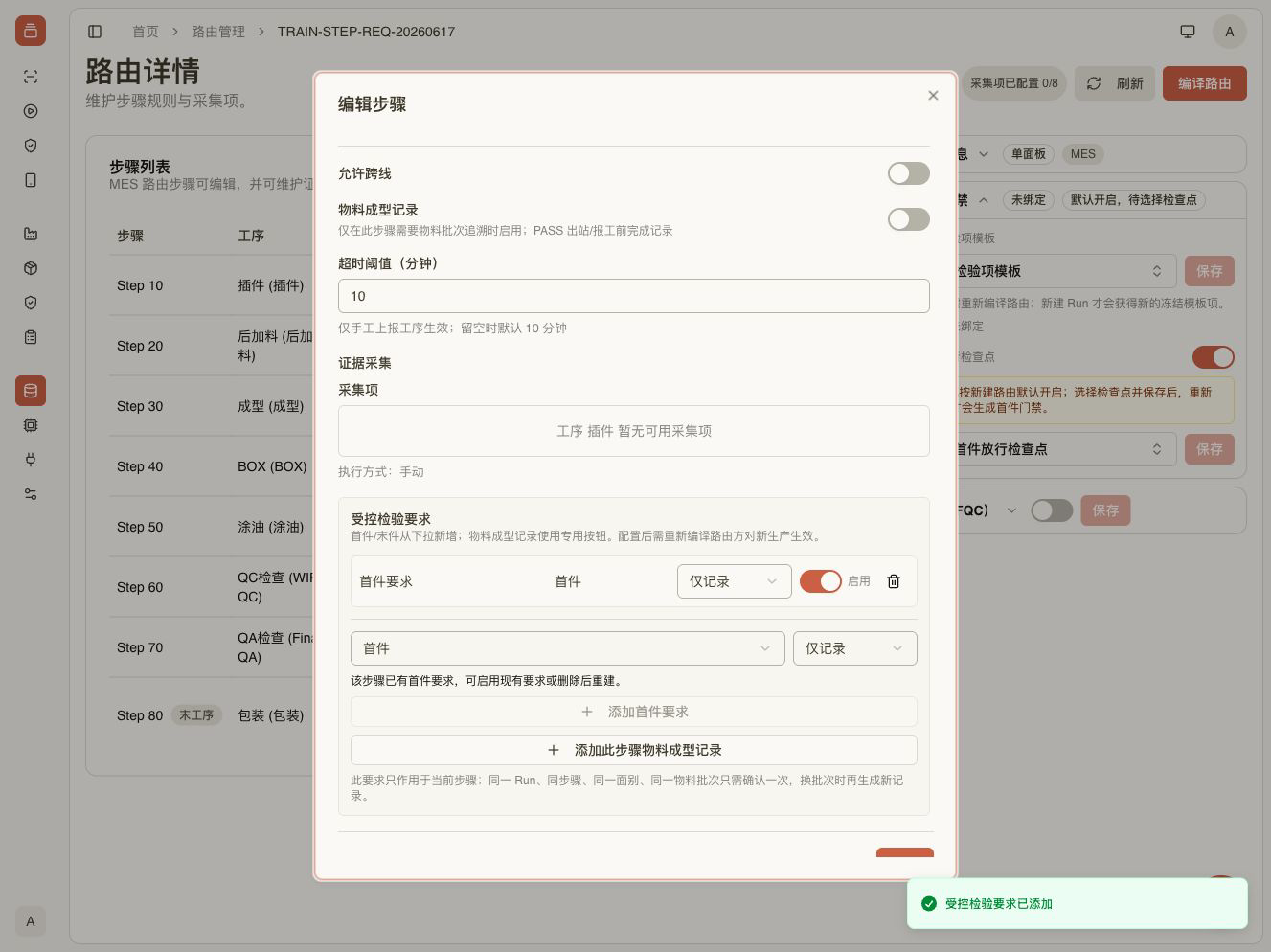Open the 仅记录 dropdown beside 首件 select

pos(855,648)
